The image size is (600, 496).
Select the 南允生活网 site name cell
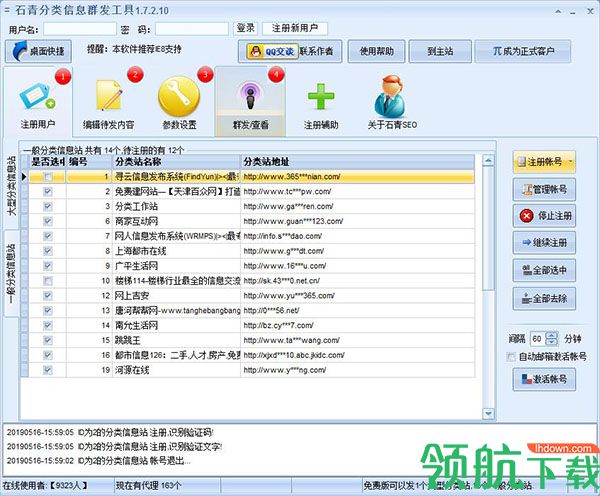point(176,325)
